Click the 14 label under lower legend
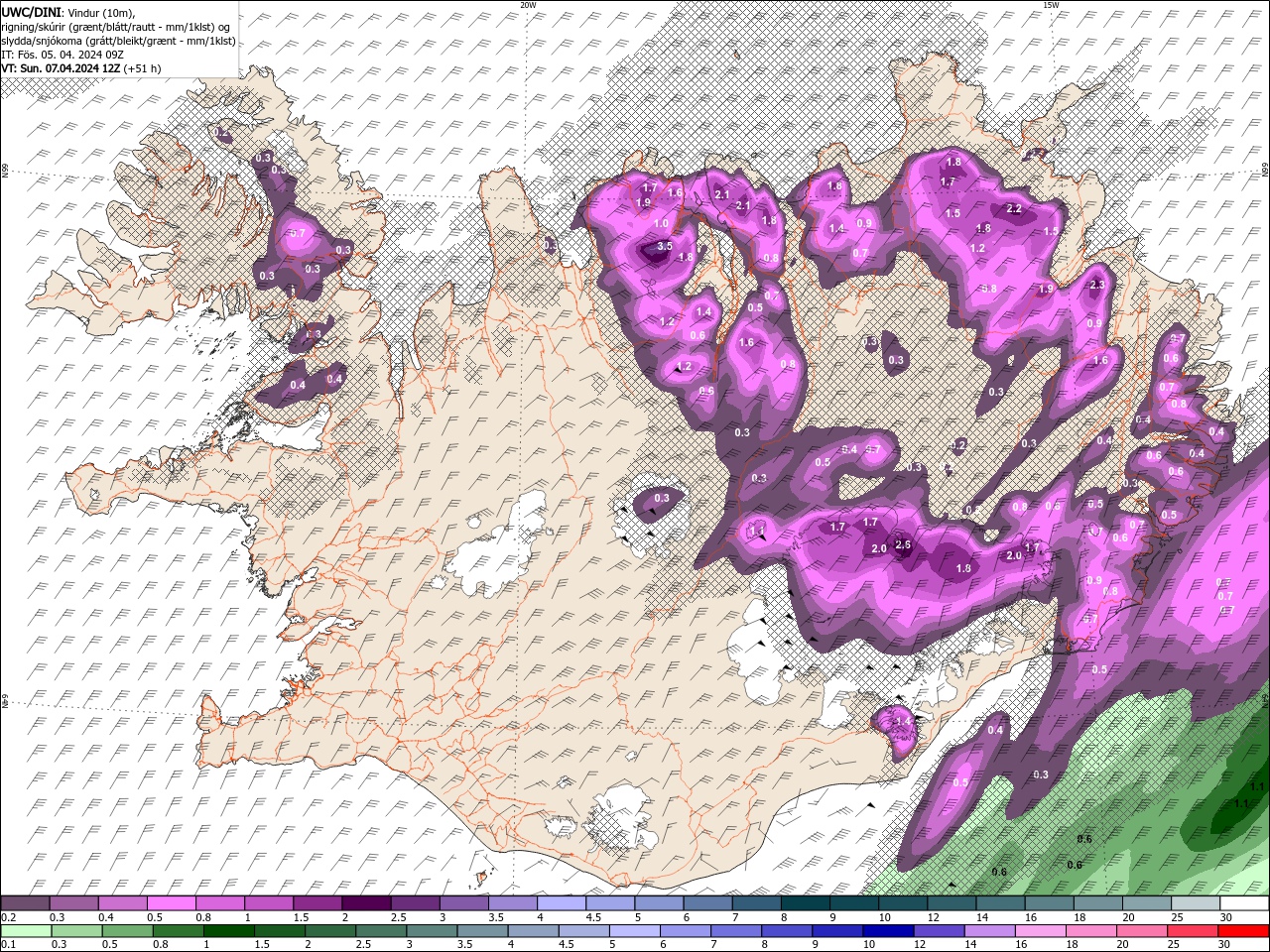Image resolution: width=1270 pixels, height=952 pixels. (980, 945)
